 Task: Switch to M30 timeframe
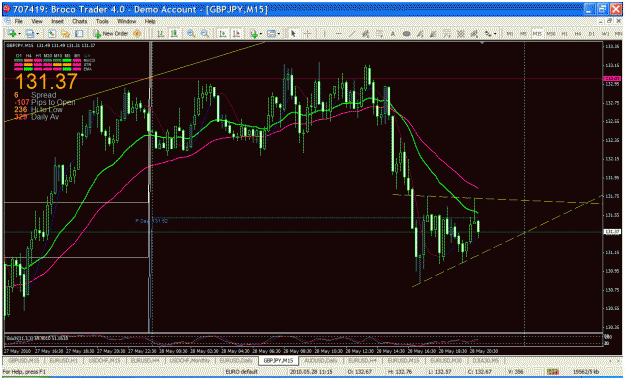[551, 34]
